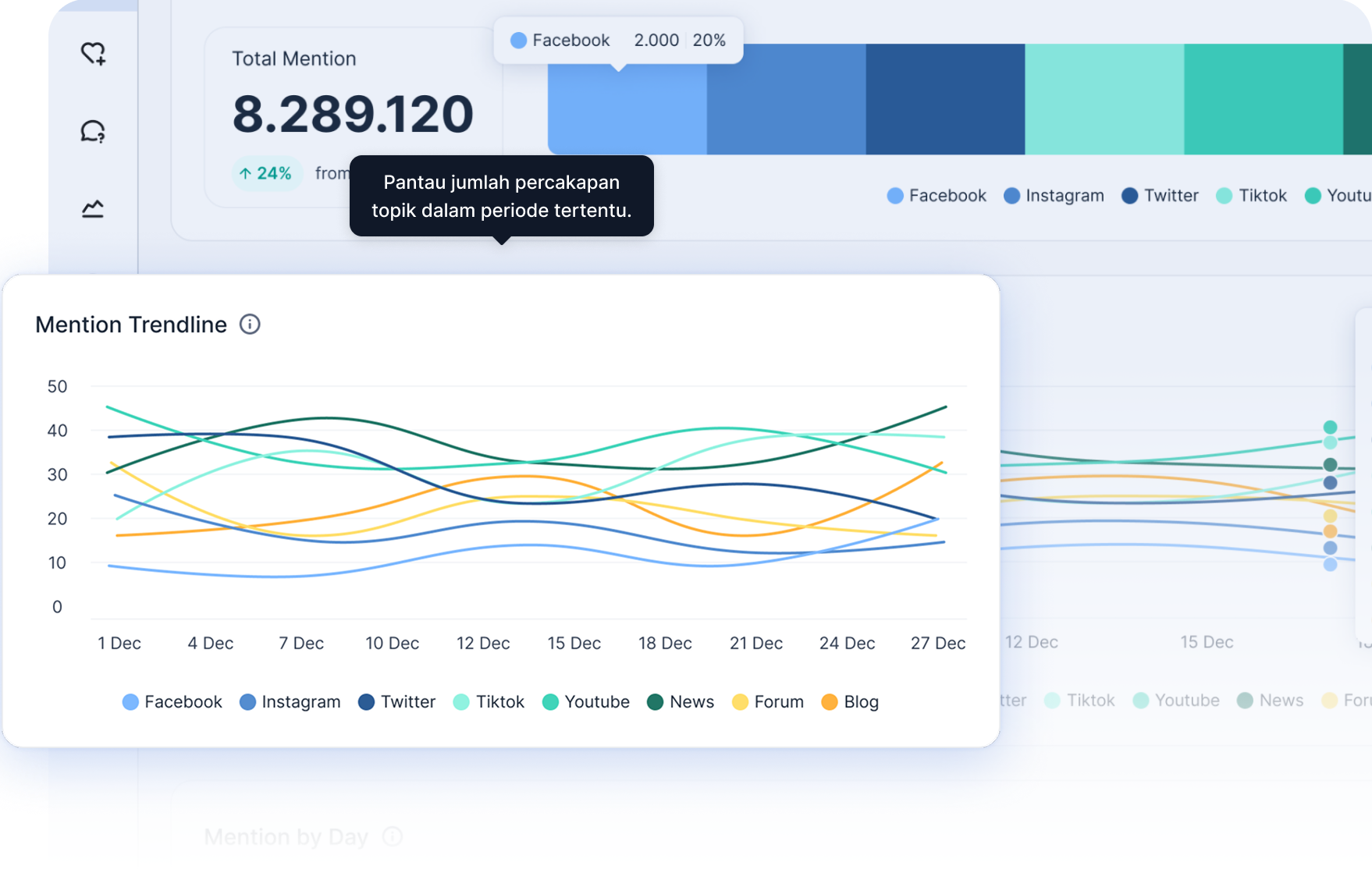Click the 24% increase badge
The width and height of the screenshot is (1372, 873).
(x=266, y=173)
